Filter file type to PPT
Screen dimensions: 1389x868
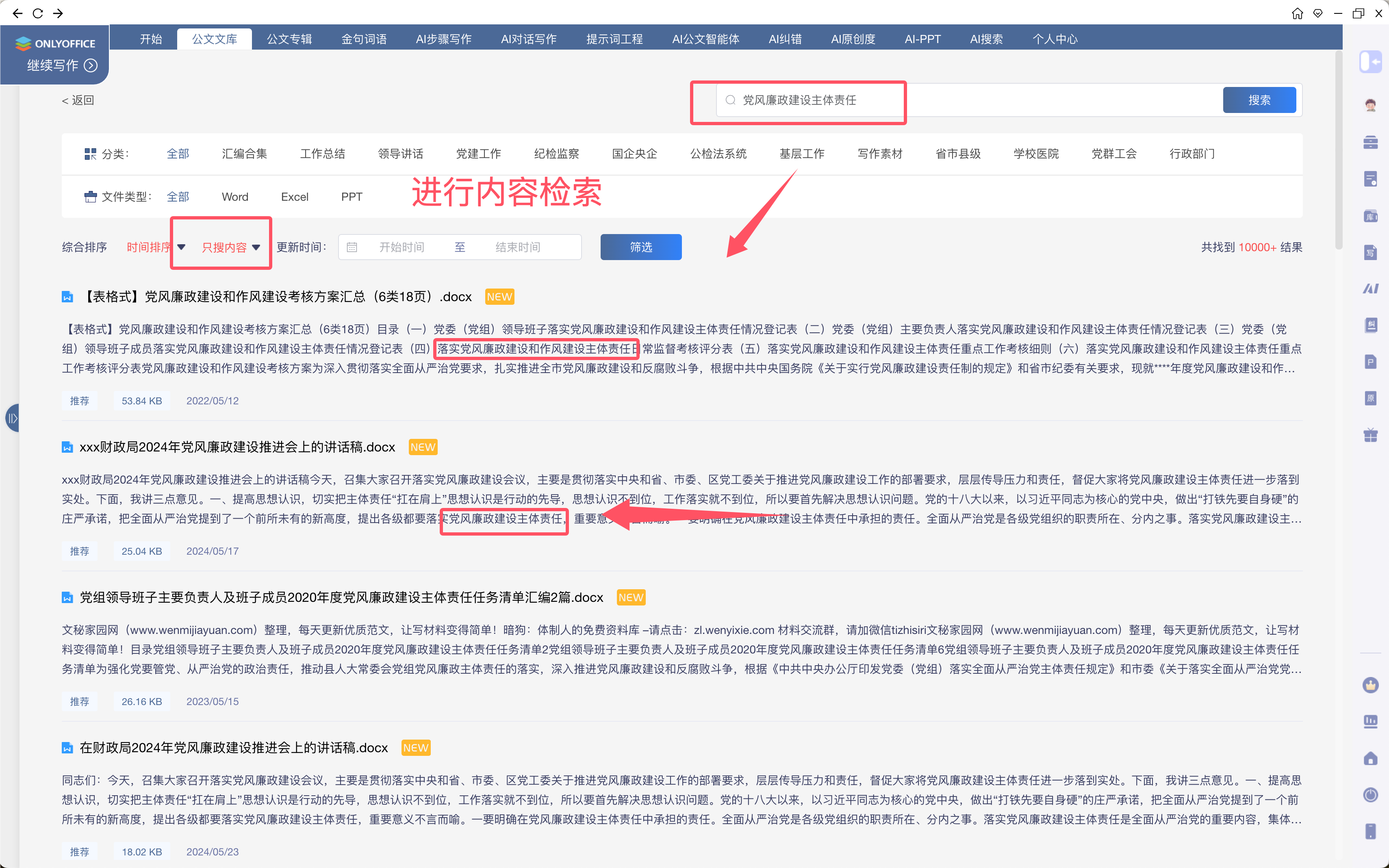[x=352, y=197]
